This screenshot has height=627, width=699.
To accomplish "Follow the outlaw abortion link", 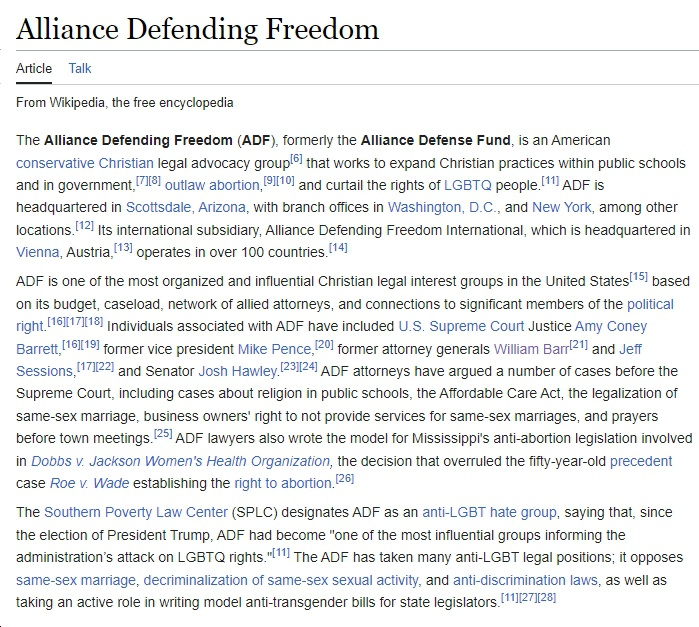I will click(212, 185).
